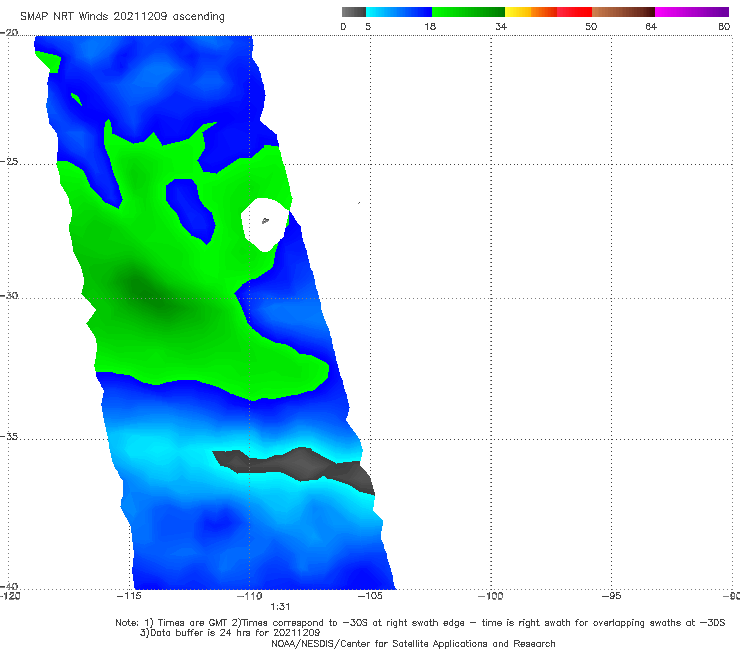This screenshot has width=740, height=650.
Task: Click the cyan-blue segment of the color bar
Action: click(x=399, y=12)
